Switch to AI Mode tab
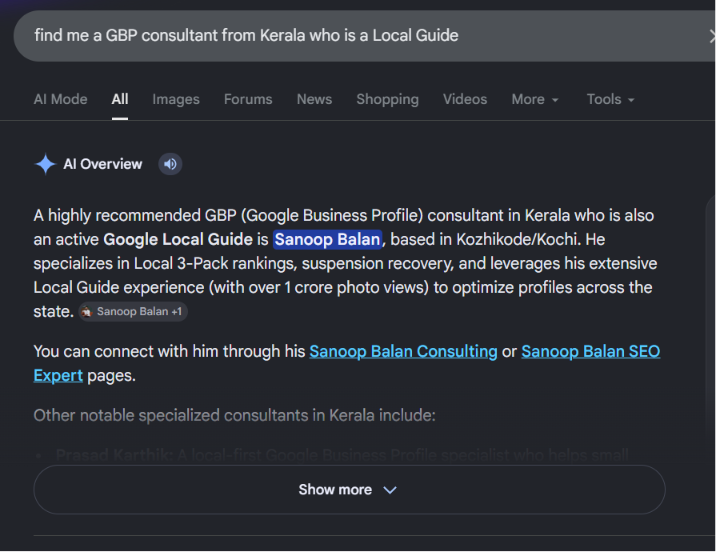This screenshot has width=716, height=552. click(x=60, y=100)
